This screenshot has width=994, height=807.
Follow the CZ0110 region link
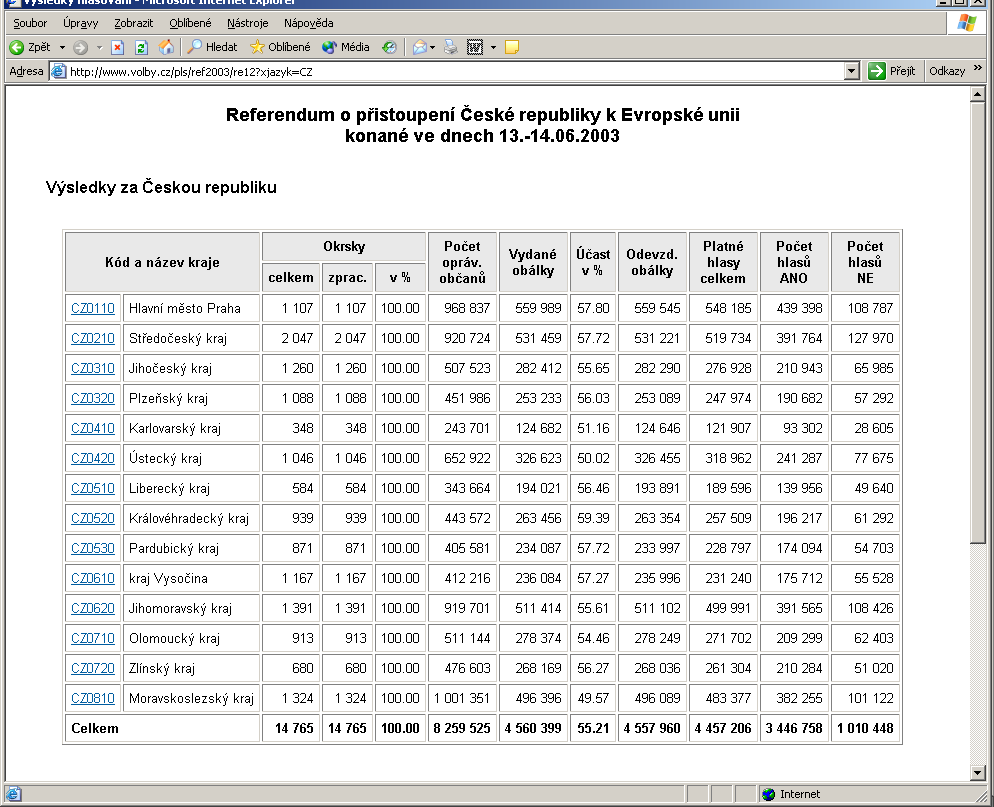[93, 308]
